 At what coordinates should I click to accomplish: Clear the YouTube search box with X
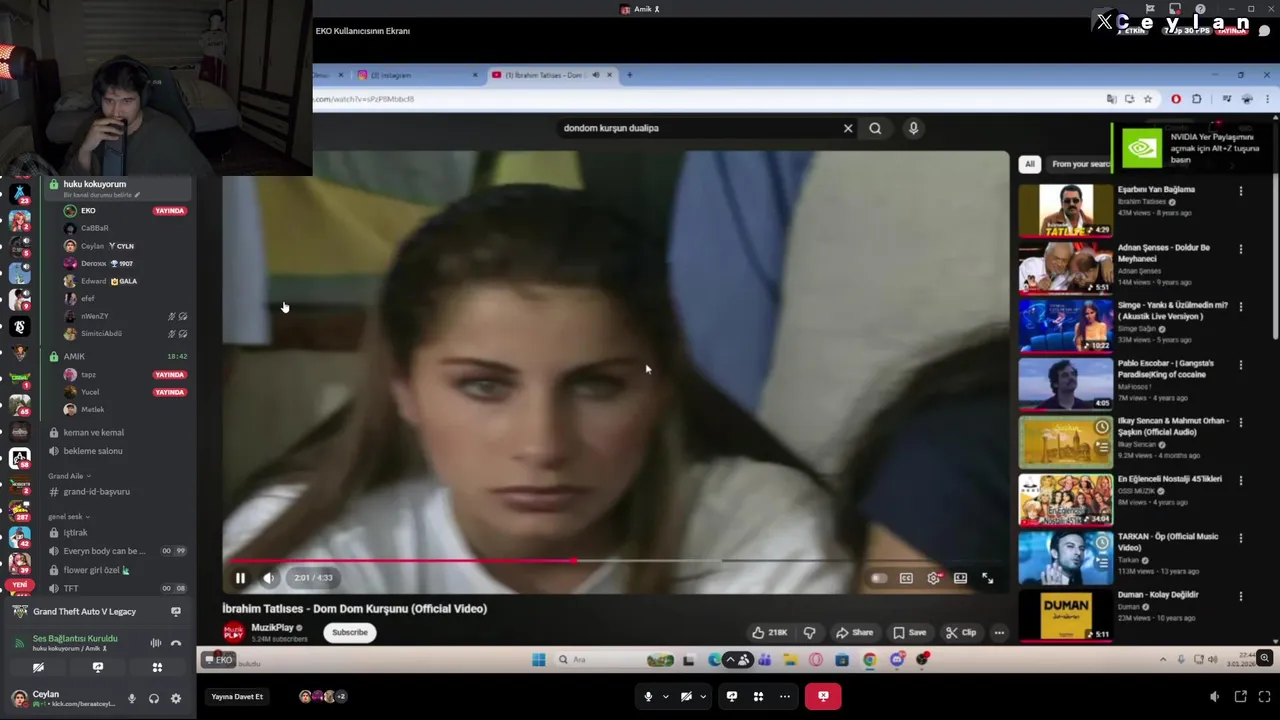coord(848,128)
